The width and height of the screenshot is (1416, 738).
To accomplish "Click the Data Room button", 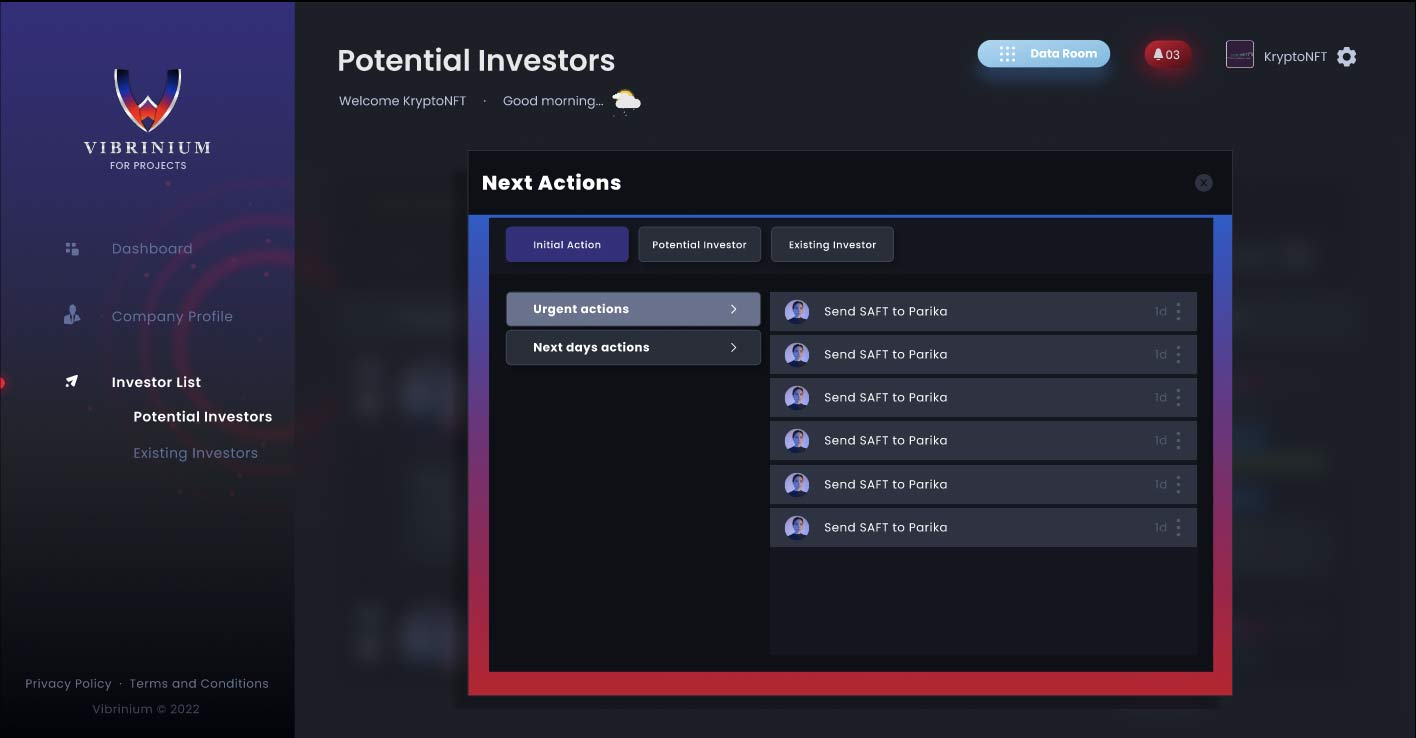I will [x=1044, y=54].
